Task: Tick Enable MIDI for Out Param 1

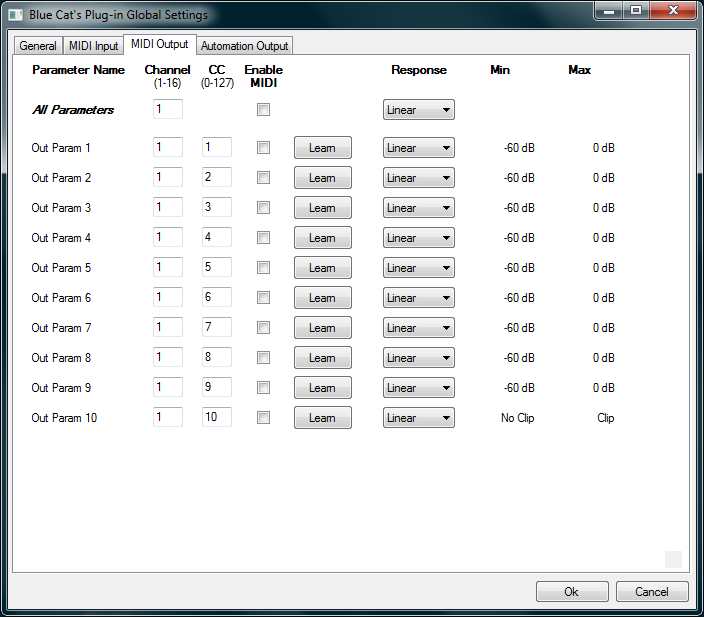Action: click(x=264, y=147)
